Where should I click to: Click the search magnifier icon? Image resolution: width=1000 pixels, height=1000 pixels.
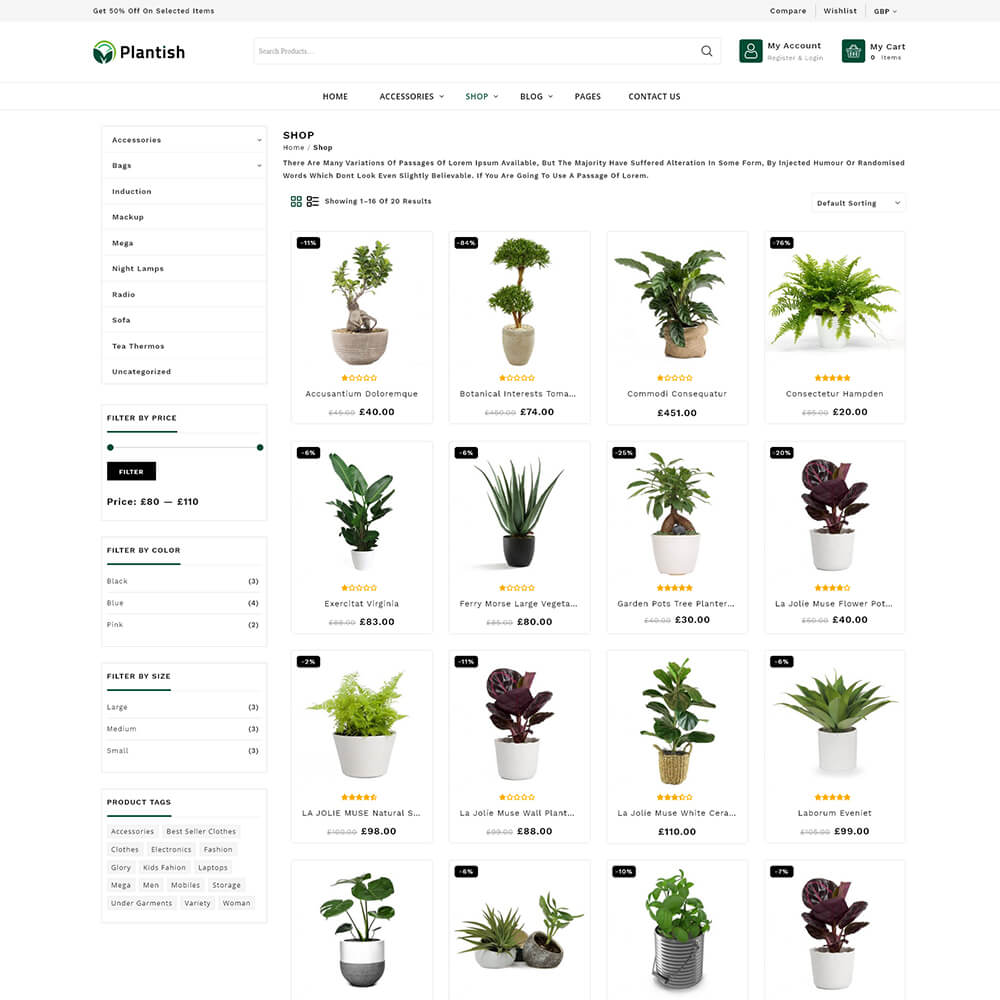707,51
